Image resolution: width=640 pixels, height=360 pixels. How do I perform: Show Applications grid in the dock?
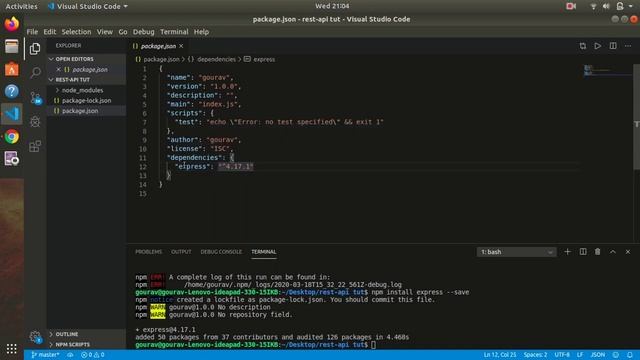(x=11, y=348)
